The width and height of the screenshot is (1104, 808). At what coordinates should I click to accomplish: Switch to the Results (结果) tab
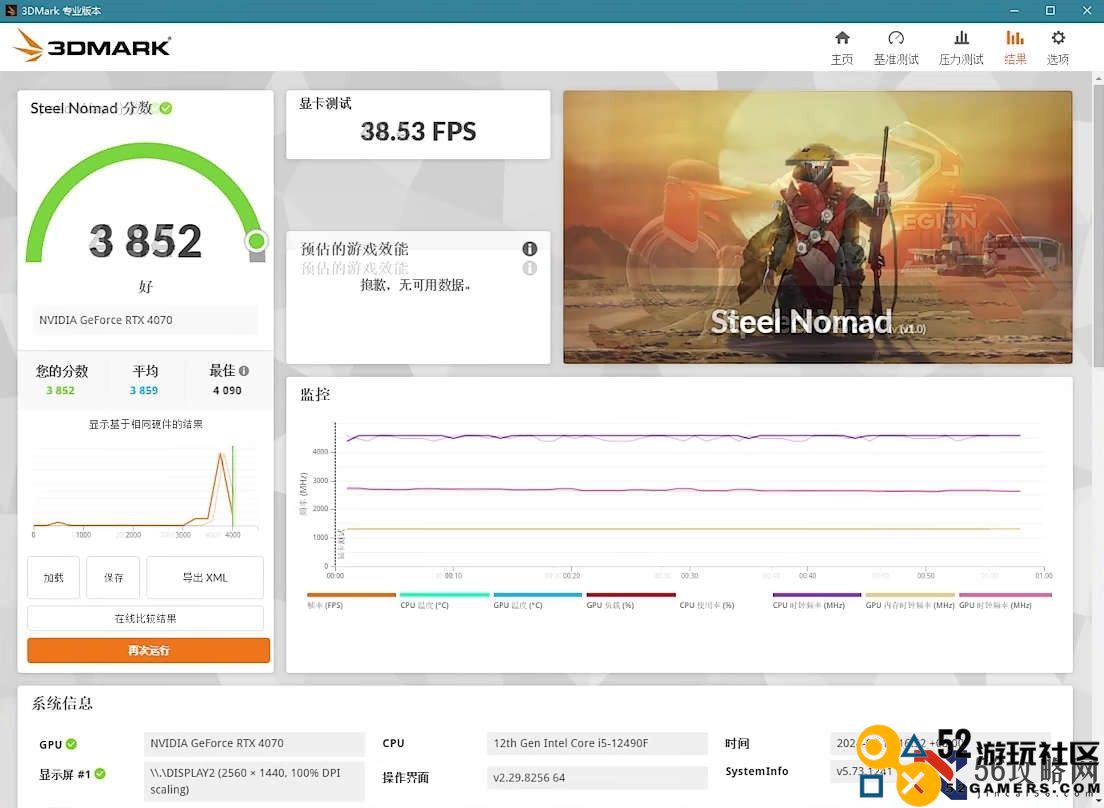1015,48
